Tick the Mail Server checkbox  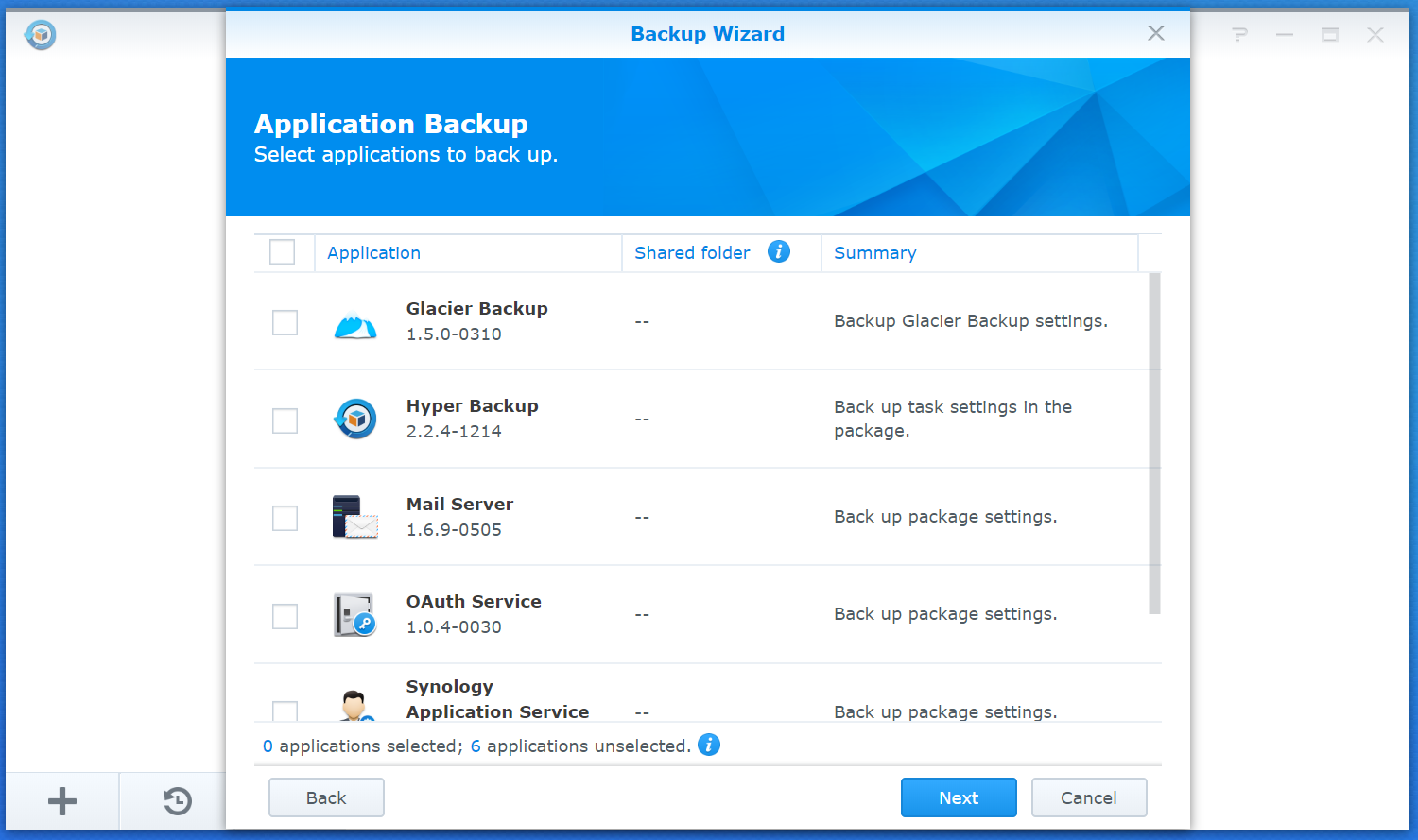(x=285, y=518)
